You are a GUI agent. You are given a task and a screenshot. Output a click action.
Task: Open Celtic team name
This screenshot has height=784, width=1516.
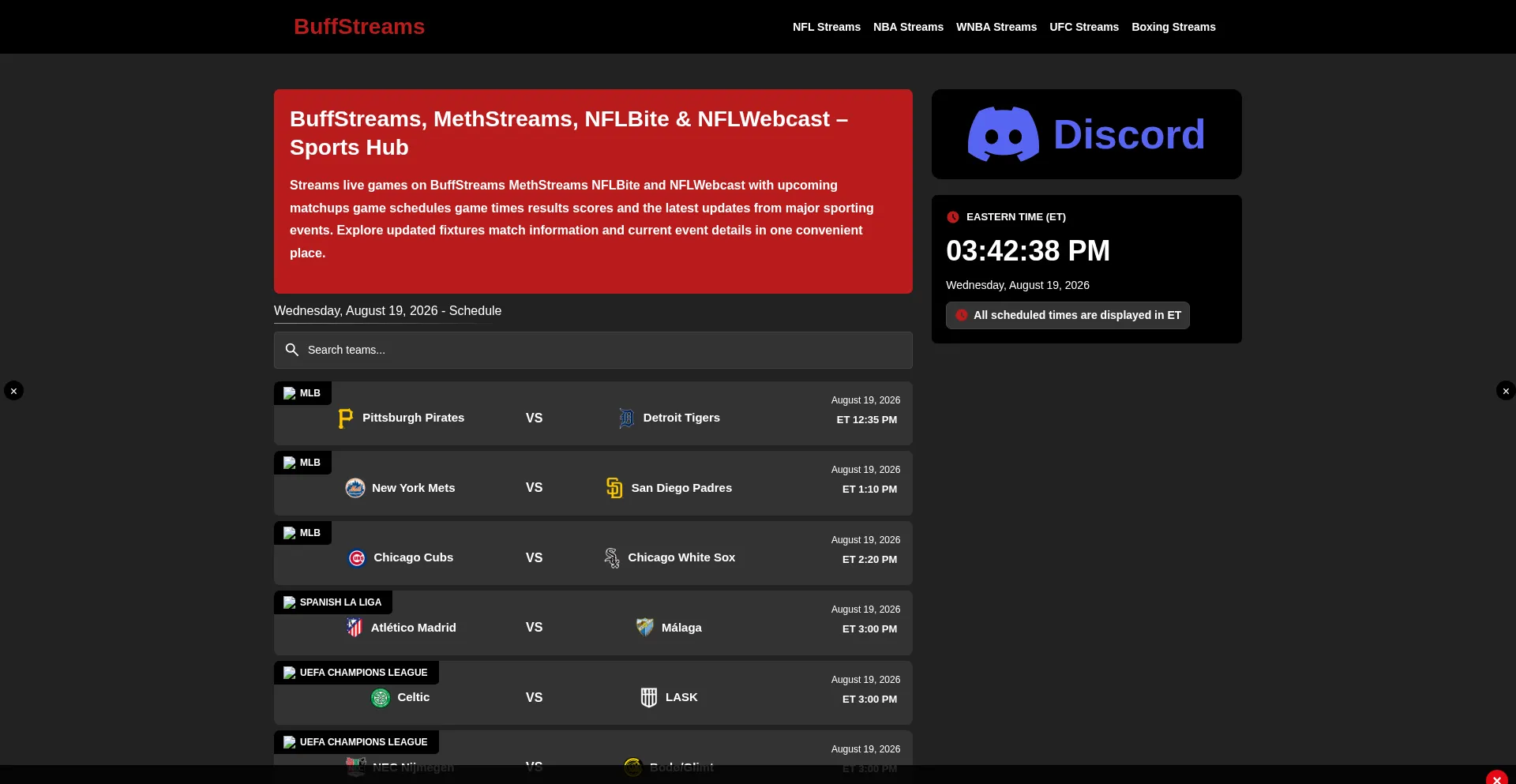pos(413,697)
